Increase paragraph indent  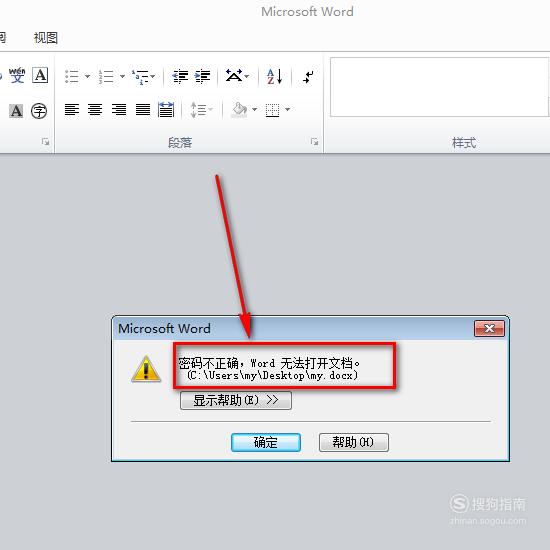(x=203, y=76)
